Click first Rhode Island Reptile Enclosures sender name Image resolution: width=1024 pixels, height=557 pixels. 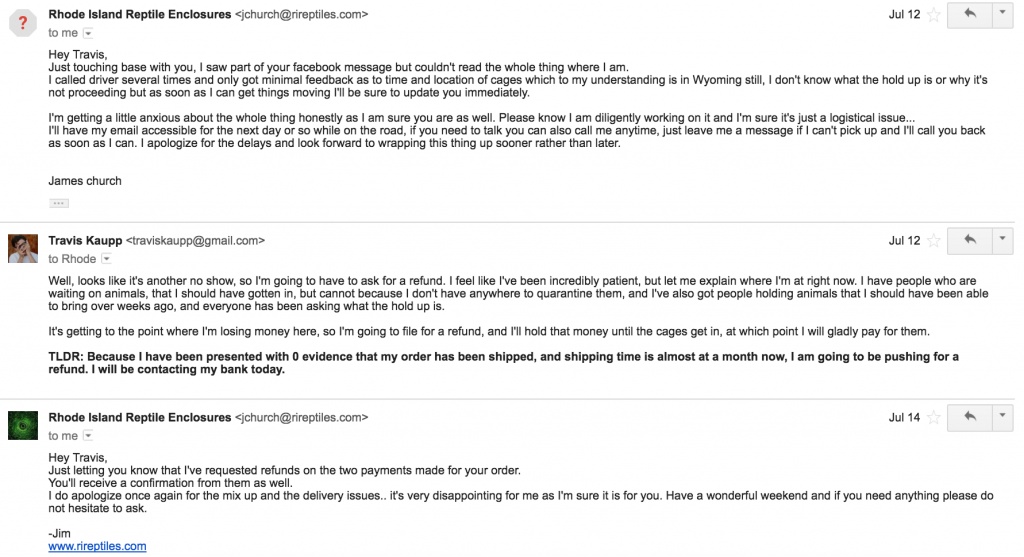click(x=140, y=14)
